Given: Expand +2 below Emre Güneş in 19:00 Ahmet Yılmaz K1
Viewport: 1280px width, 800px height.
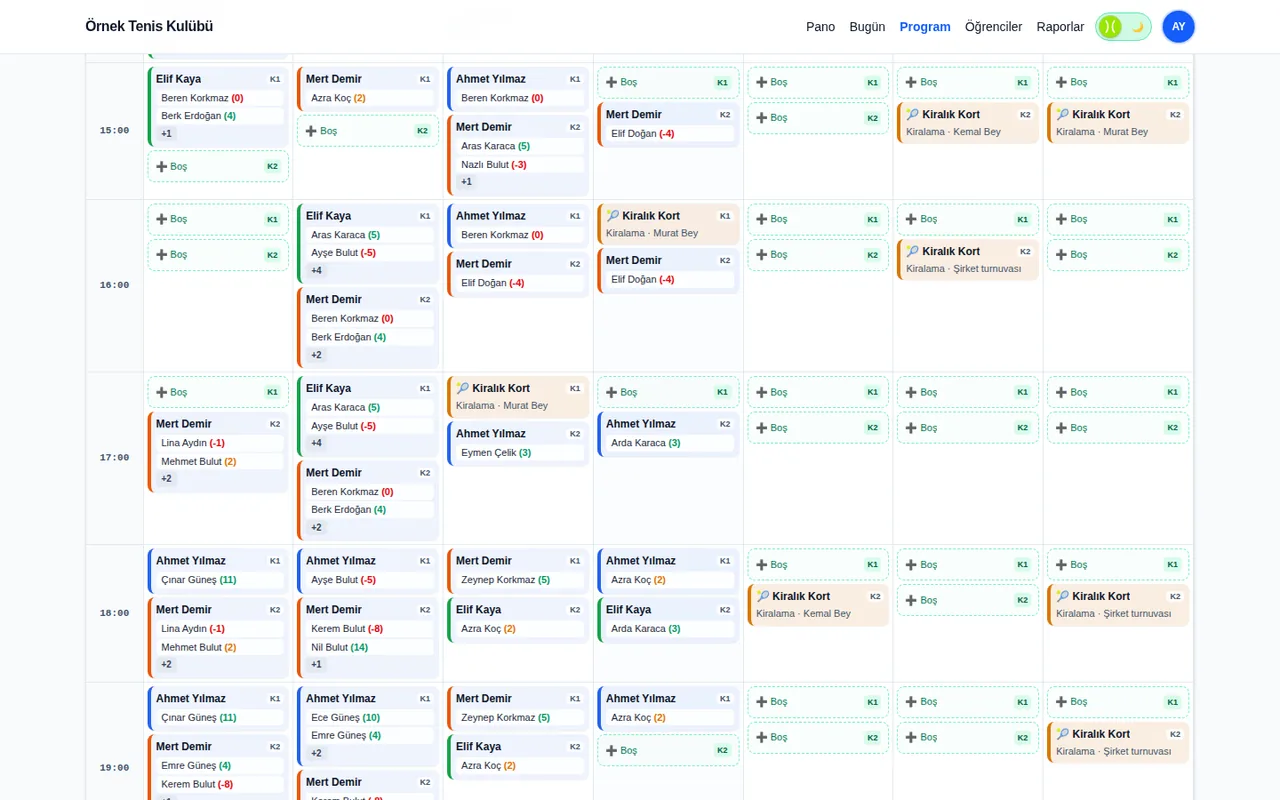Looking at the screenshot, I should 316,753.
